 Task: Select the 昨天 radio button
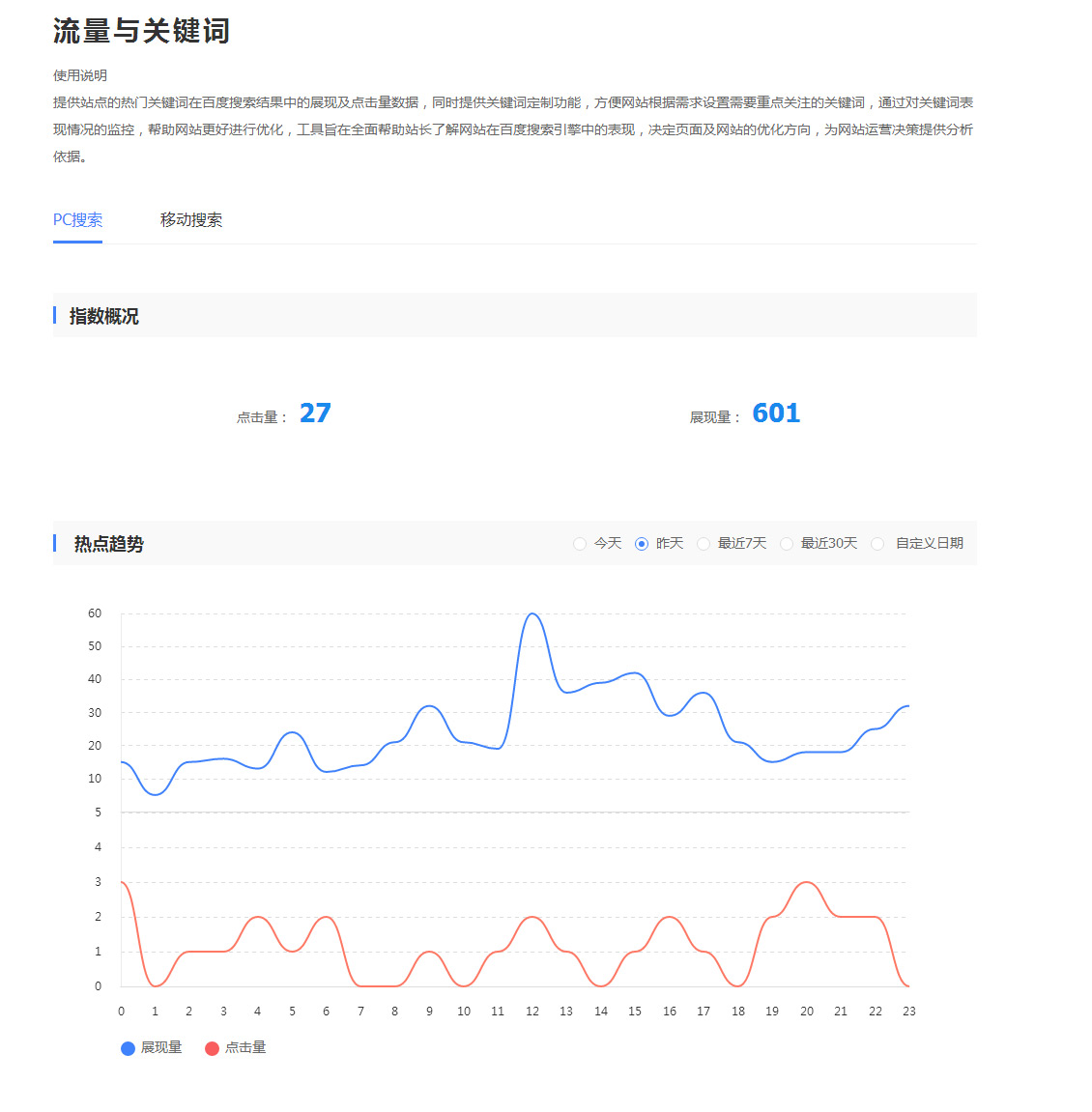click(642, 544)
